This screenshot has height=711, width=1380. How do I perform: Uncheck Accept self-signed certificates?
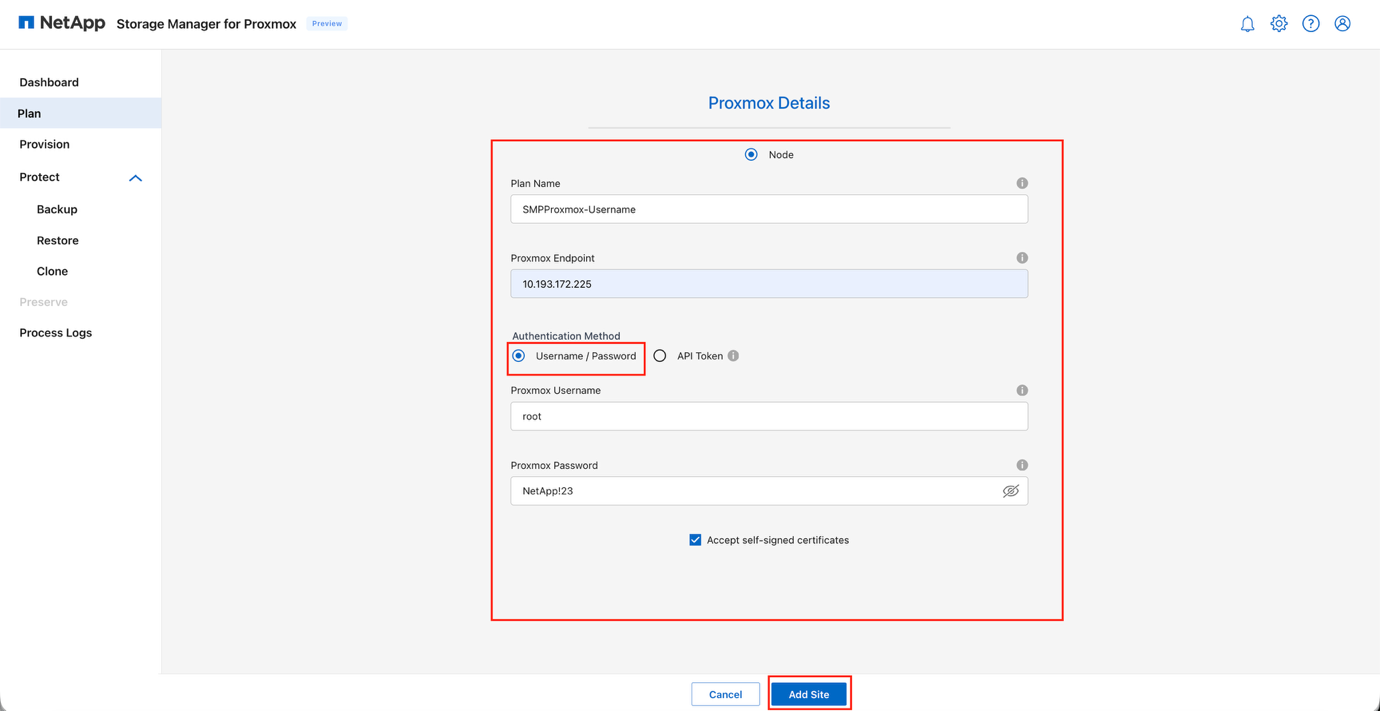click(x=695, y=539)
